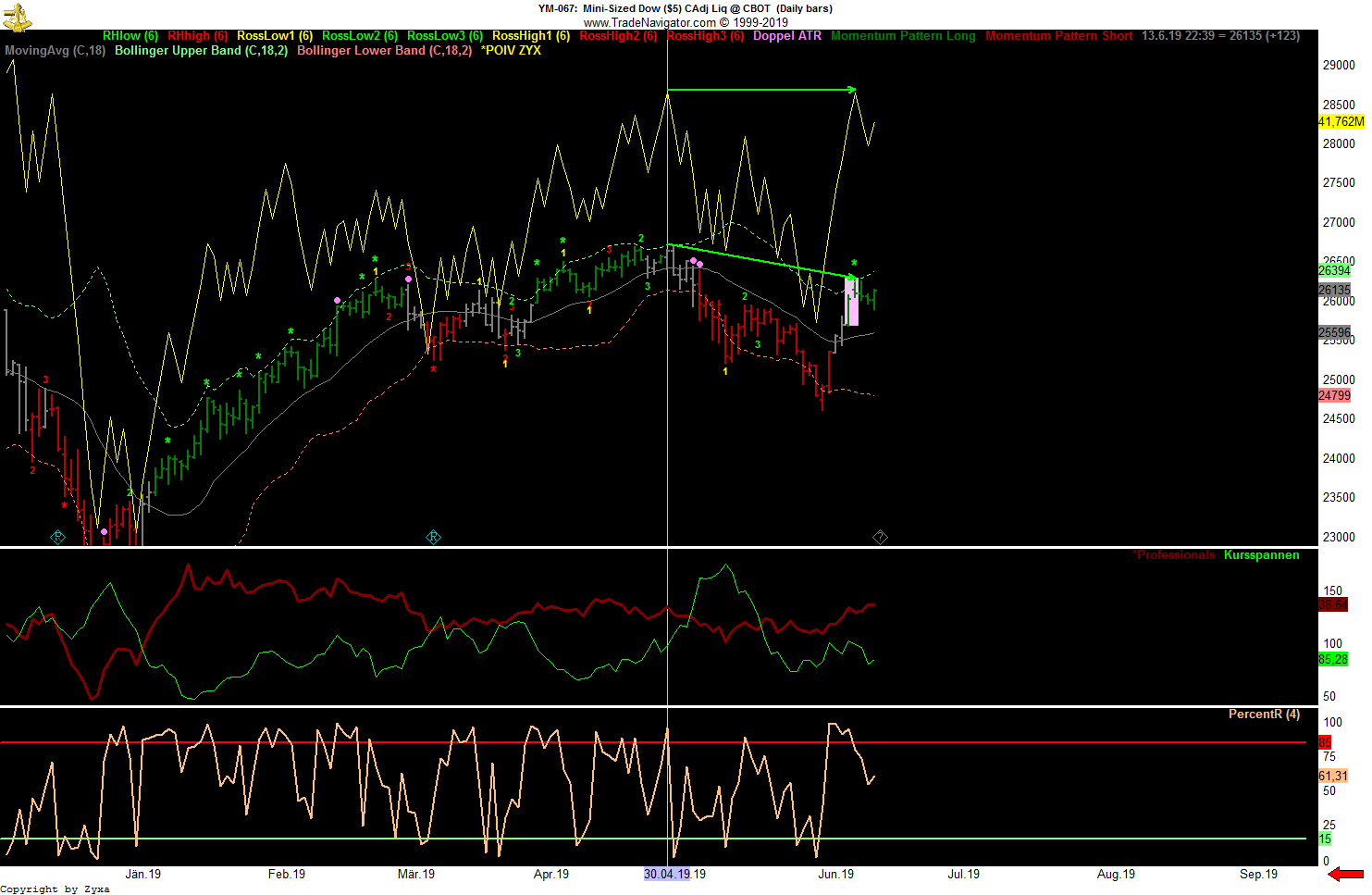Click the Kursspannen panel label
The height and width of the screenshot is (895, 1372).
point(1261,554)
